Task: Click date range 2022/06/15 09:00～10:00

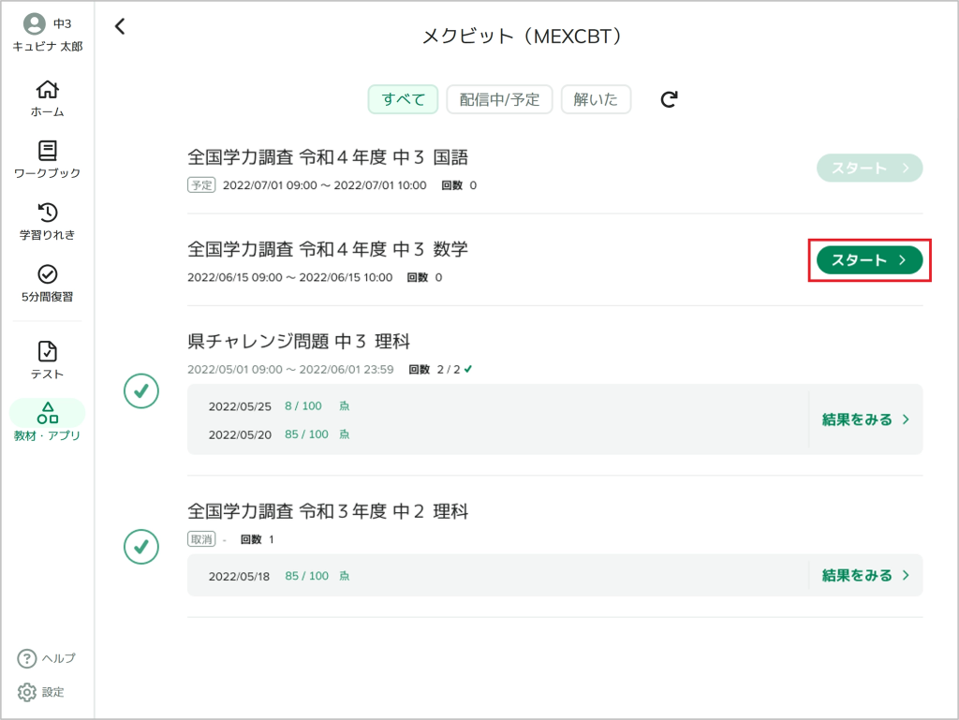Action: click(x=290, y=278)
